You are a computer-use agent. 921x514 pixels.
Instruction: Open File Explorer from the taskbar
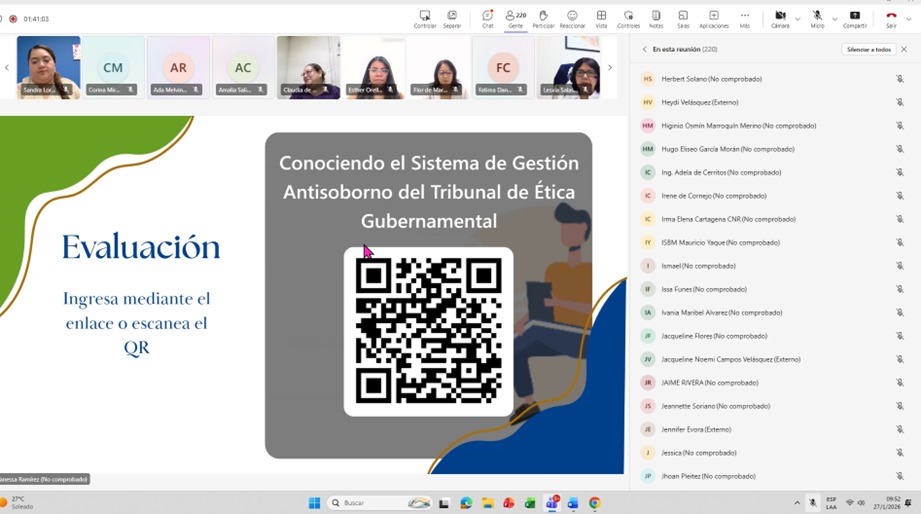pyautogui.click(x=488, y=503)
